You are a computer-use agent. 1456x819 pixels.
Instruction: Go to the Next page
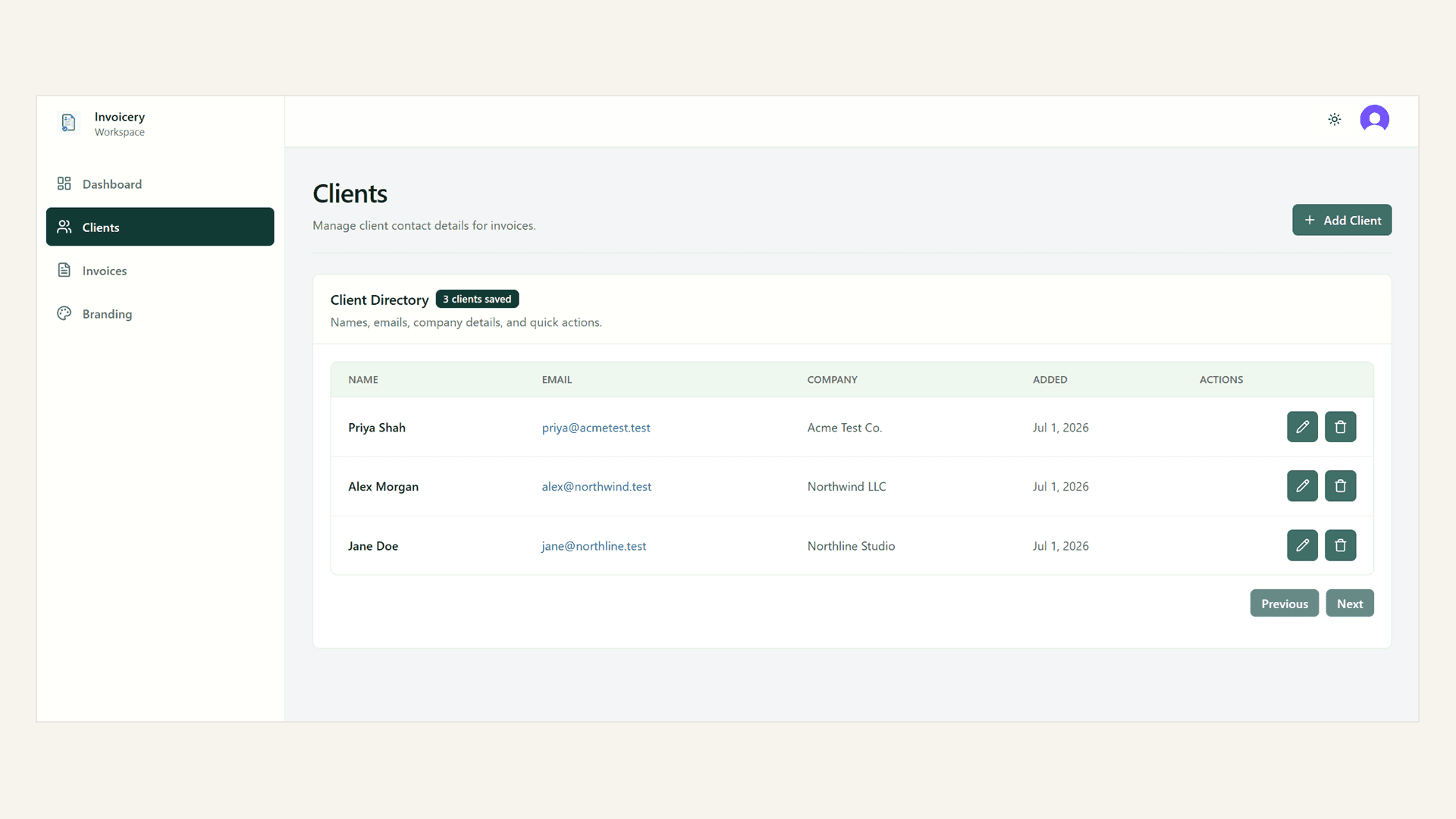point(1350,604)
